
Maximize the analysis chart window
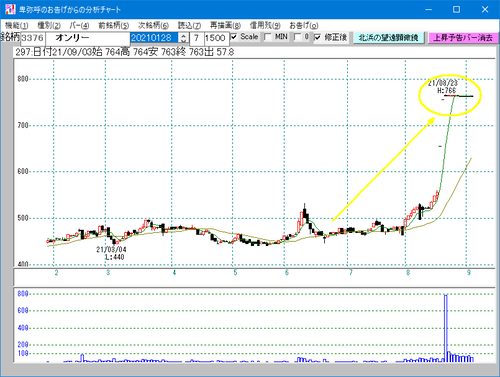tap(456, 9)
